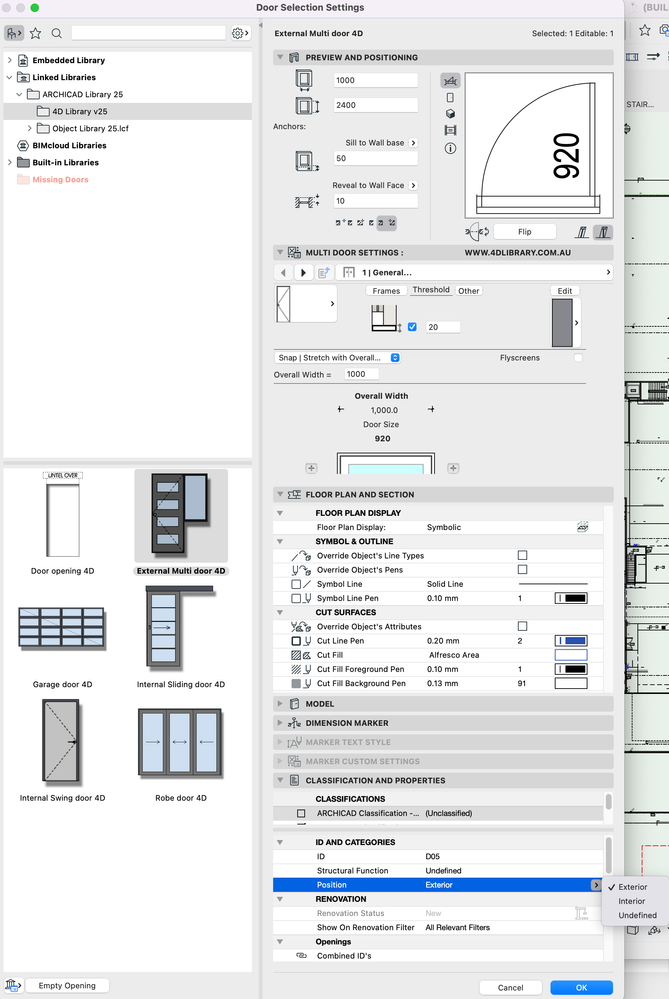Click the Empty Opening button
Viewport: 669px width, 999px height.
(67, 985)
